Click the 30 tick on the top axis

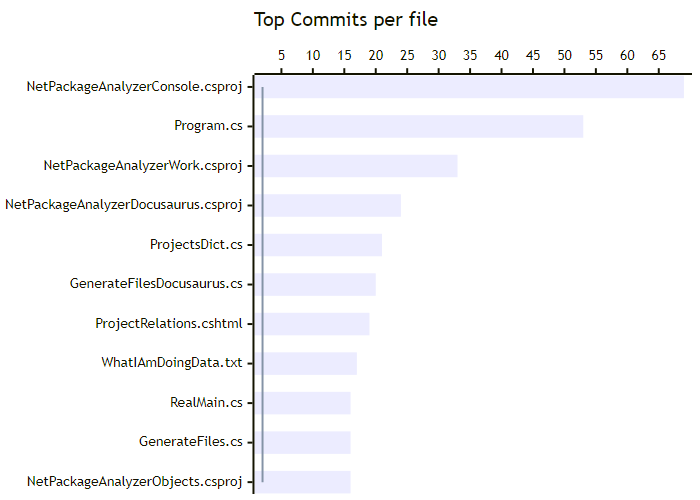coord(439,55)
